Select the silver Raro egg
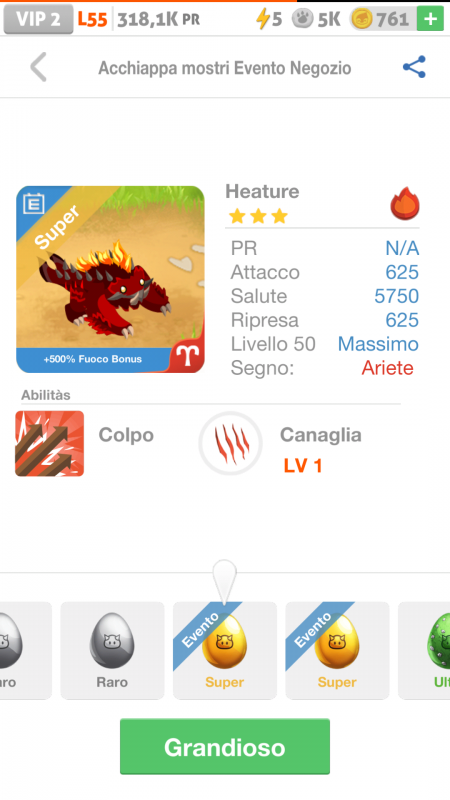The image size is (450, 800). tap(112, 650)
